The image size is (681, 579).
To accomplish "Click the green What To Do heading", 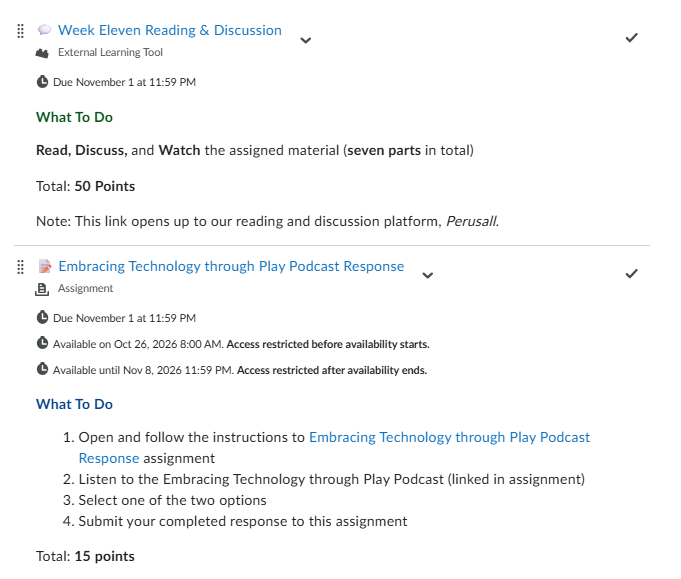I will pos(74,117).
